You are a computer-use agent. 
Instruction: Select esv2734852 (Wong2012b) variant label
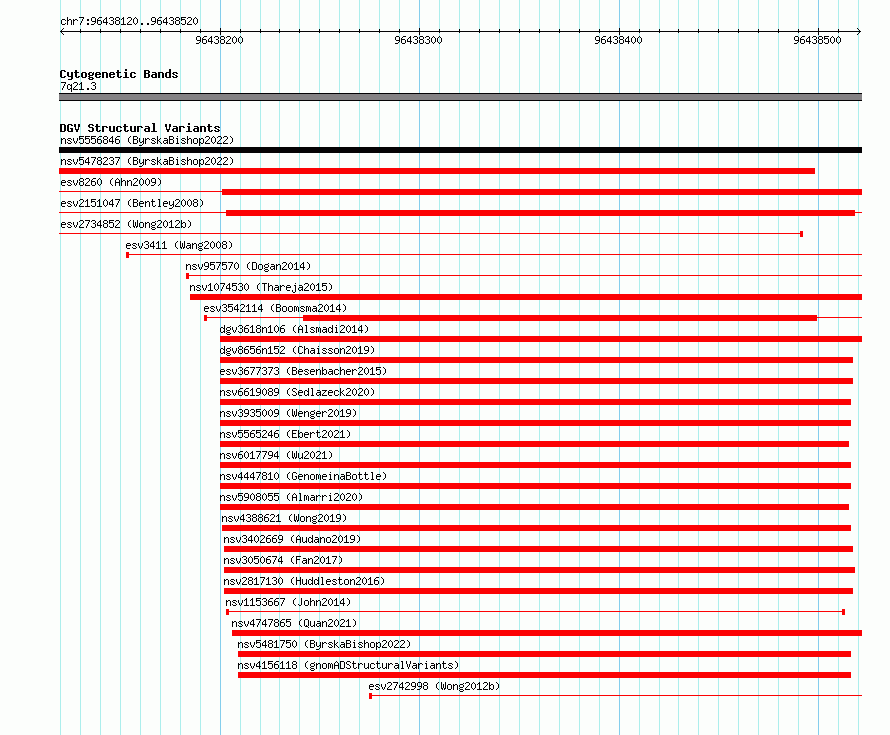(126, 224)
